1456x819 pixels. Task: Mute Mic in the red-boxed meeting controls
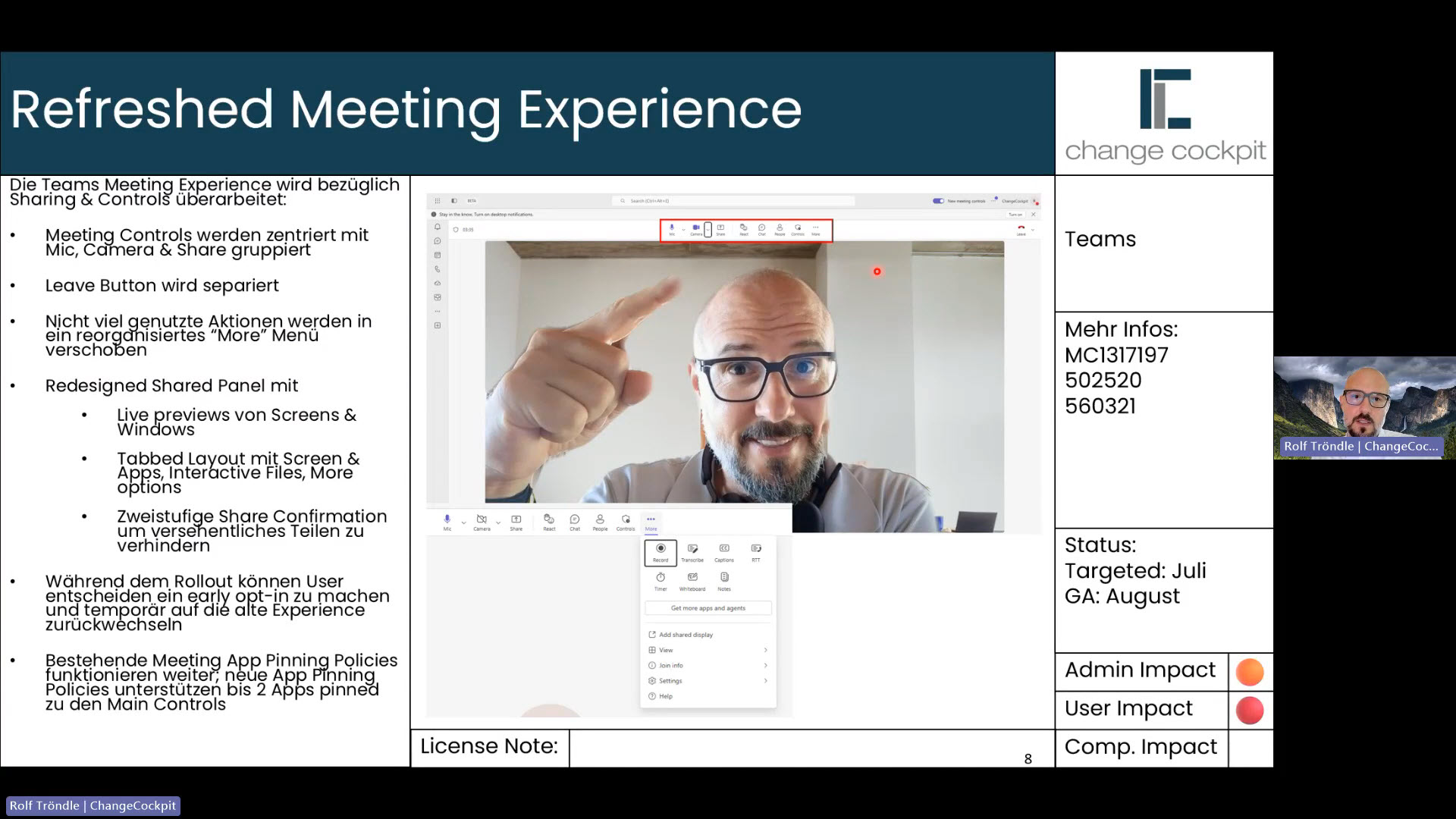click(672, 230)
